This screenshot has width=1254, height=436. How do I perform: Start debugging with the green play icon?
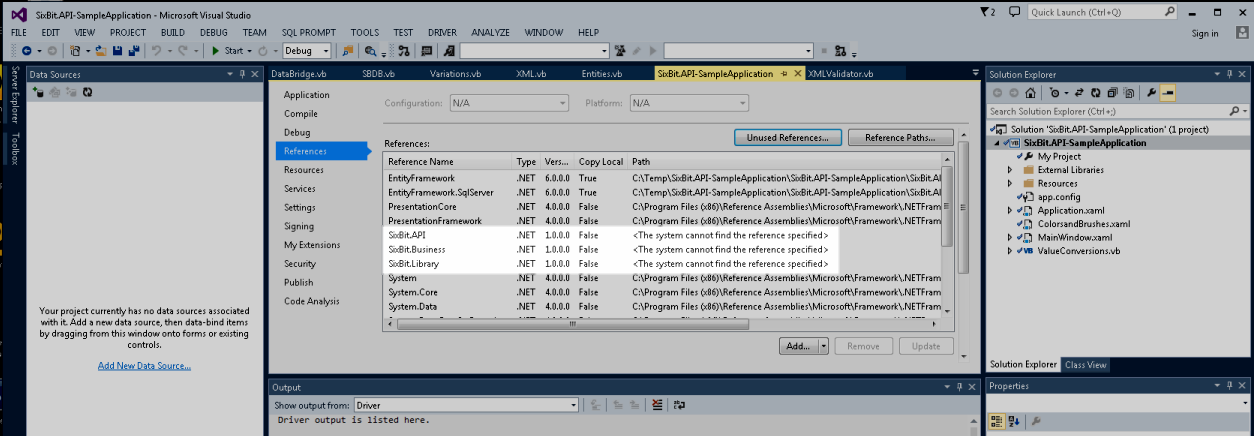tap(217, 50)
